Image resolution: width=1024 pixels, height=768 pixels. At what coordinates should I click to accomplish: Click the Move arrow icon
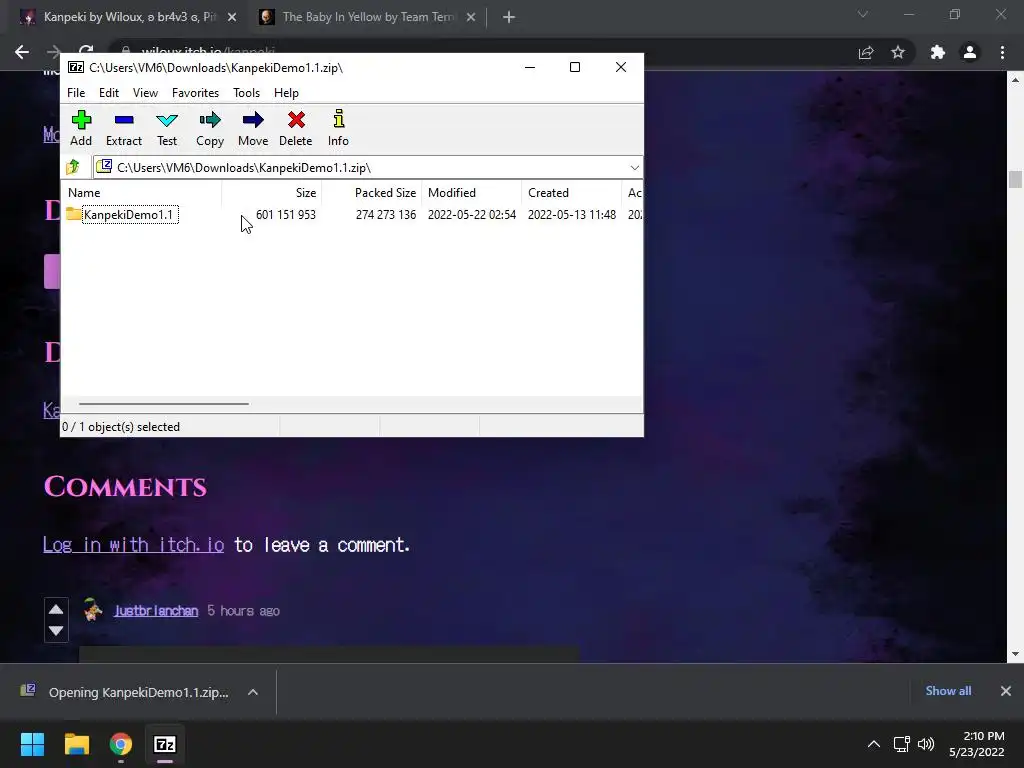253,120
